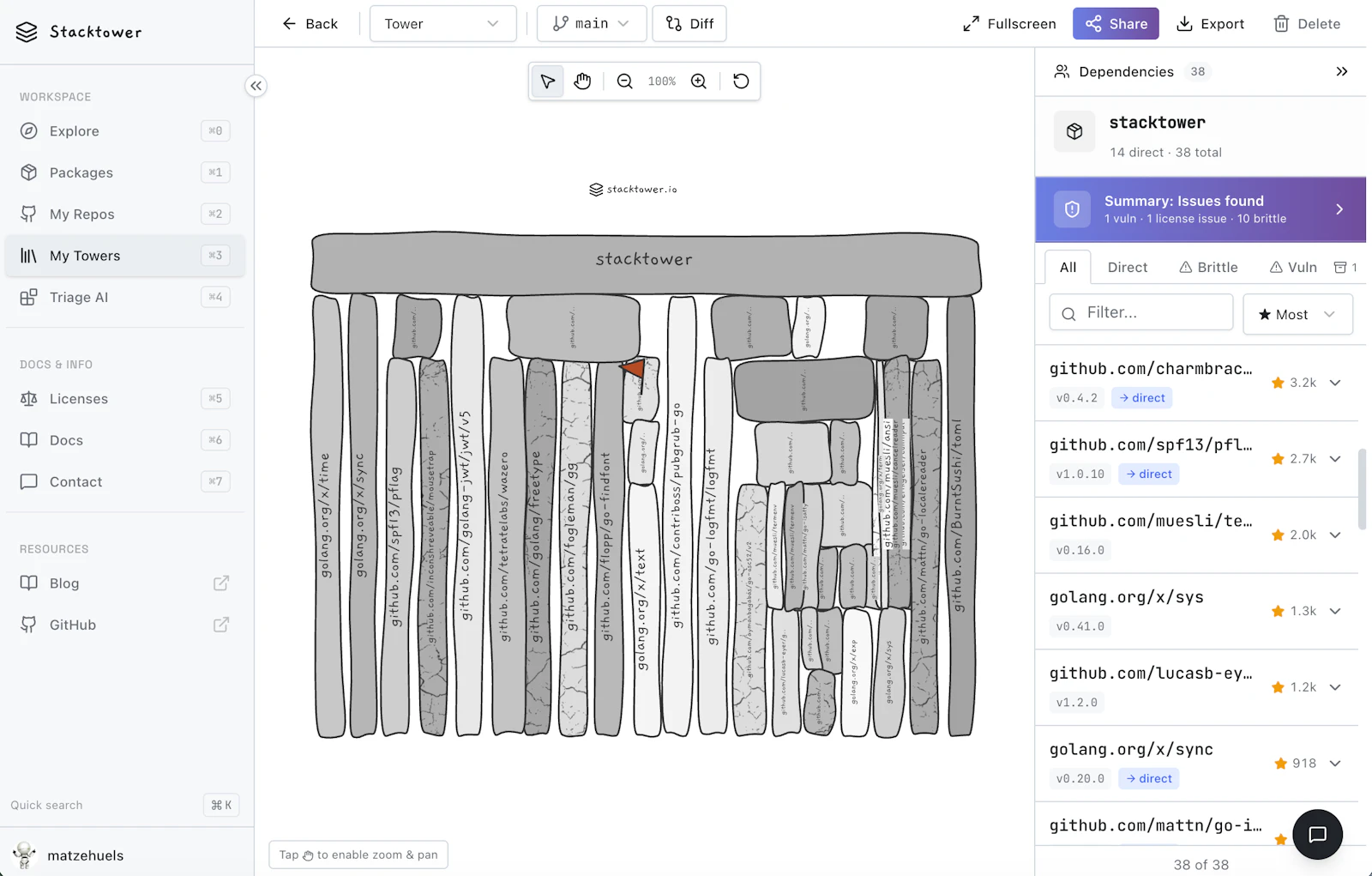Enter Fullscreen mode
This screenshot has height=876, width=1372.
coord(1009,24)
